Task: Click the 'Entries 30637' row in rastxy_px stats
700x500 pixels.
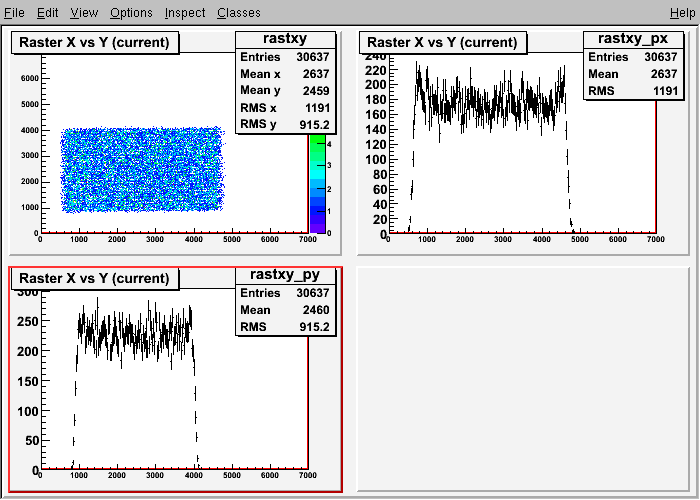Action: tap(633, 57)
